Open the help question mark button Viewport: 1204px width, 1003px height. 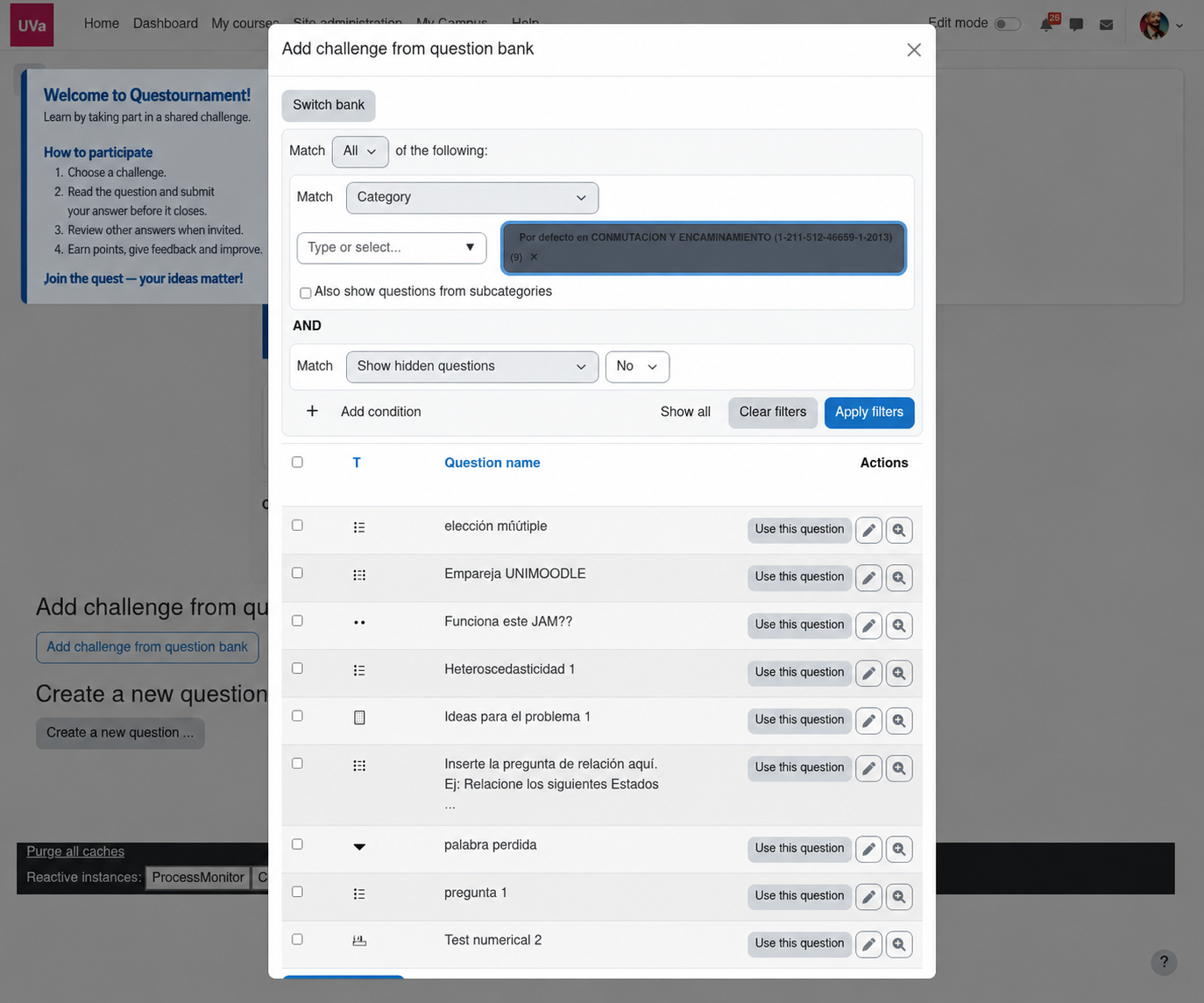point(1164,962)
